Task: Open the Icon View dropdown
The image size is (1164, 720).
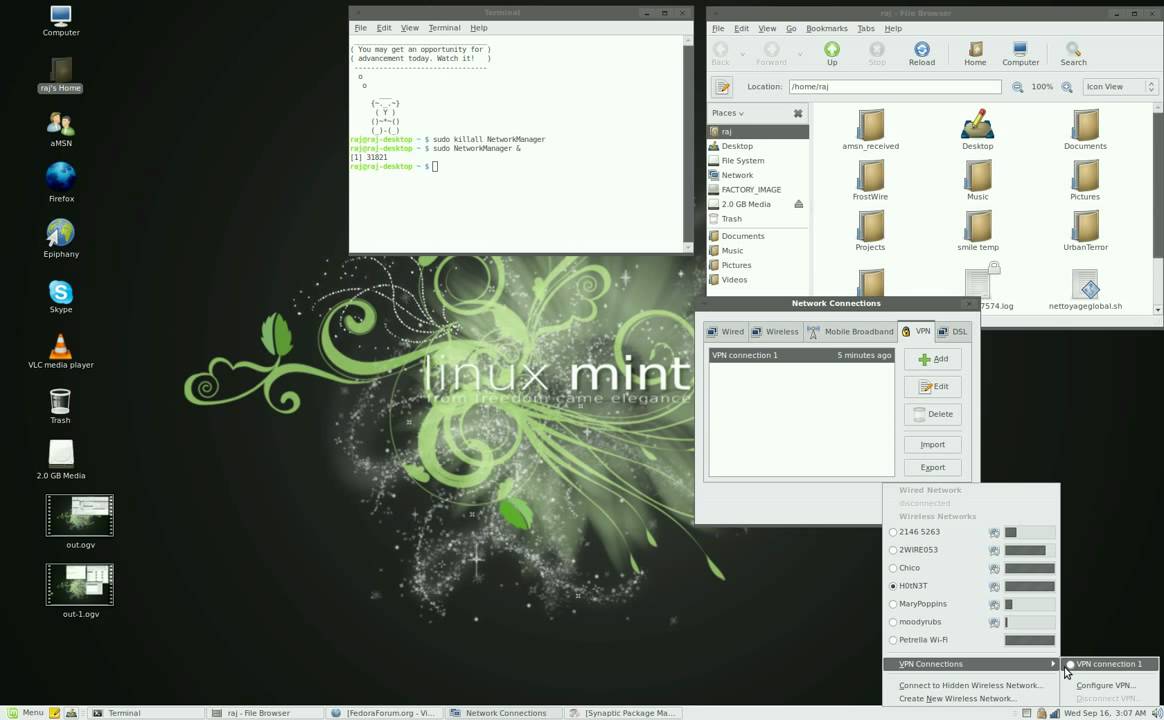Action: click(1120, 87)
